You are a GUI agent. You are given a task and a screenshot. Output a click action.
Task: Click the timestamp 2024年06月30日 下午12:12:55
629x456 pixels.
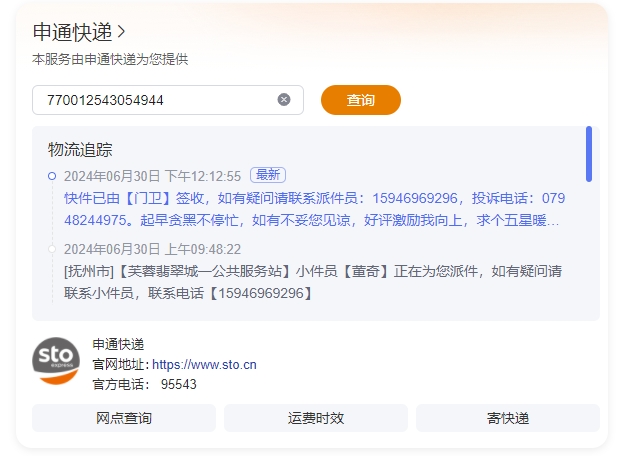(152, 176)
